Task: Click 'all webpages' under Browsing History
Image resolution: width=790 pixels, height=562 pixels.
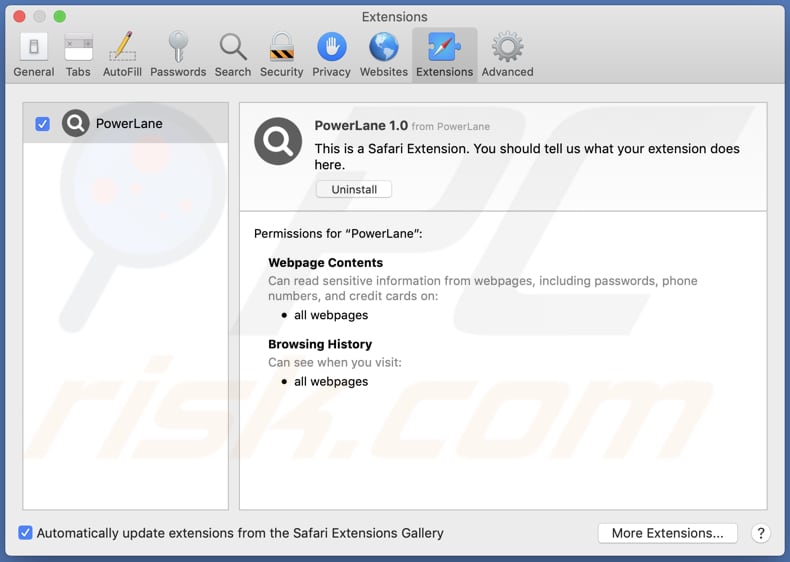Action: (331, 382)
